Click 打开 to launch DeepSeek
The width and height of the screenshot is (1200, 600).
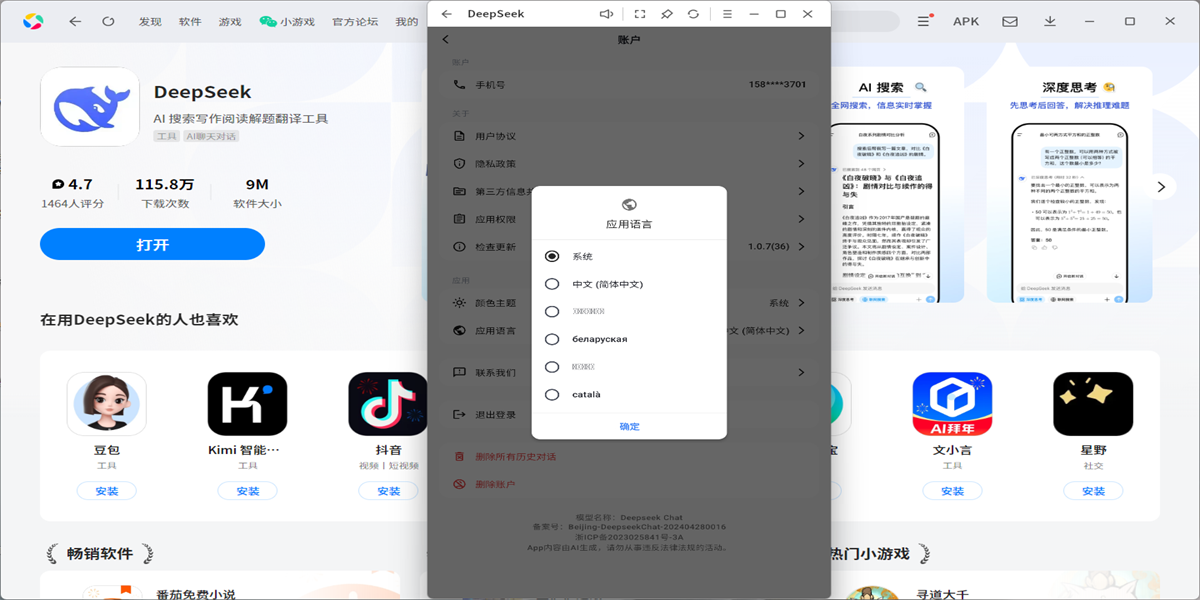click(152, 243)
